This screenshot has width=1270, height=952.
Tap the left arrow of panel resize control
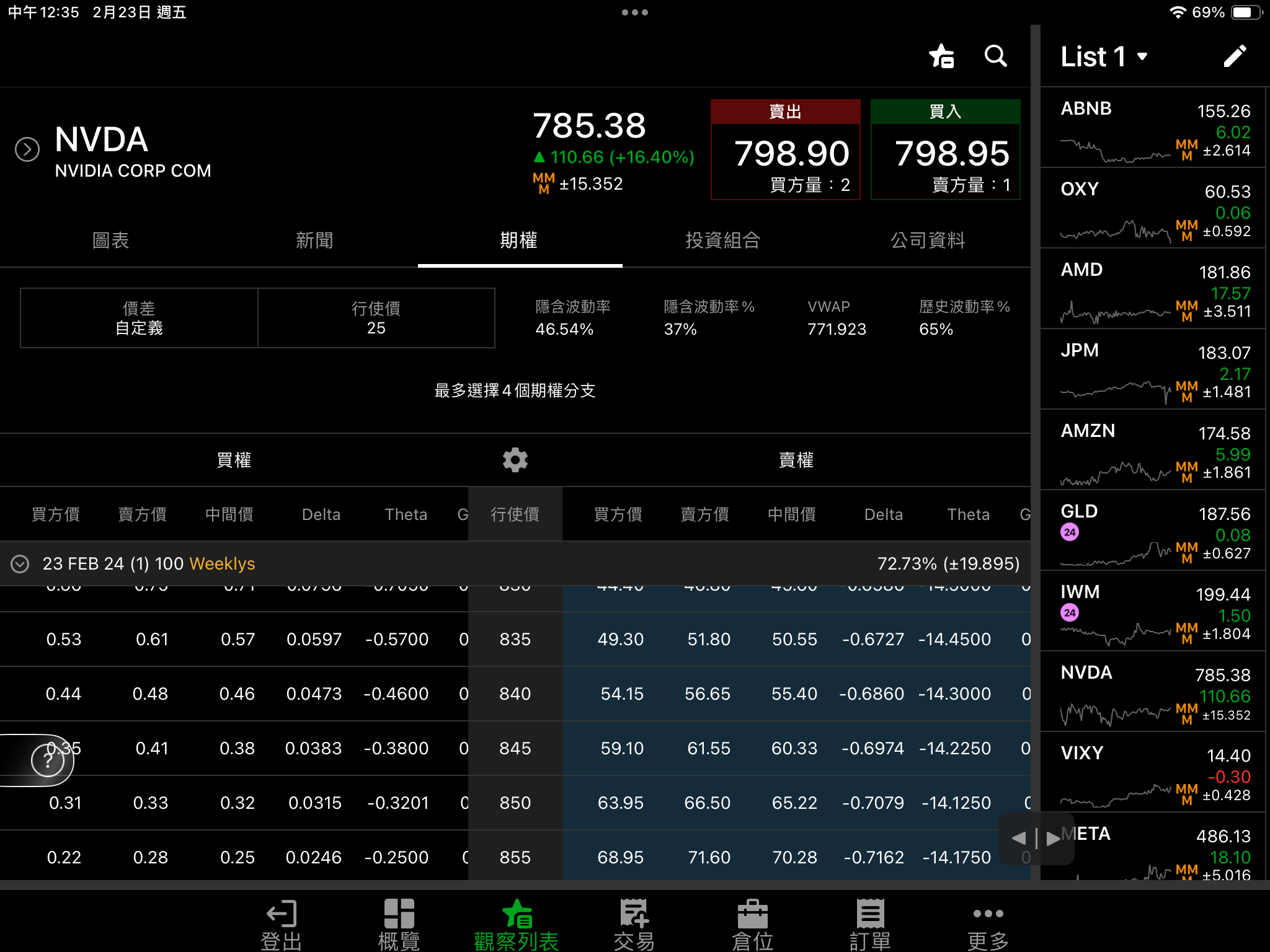[x=1018, y=839]
